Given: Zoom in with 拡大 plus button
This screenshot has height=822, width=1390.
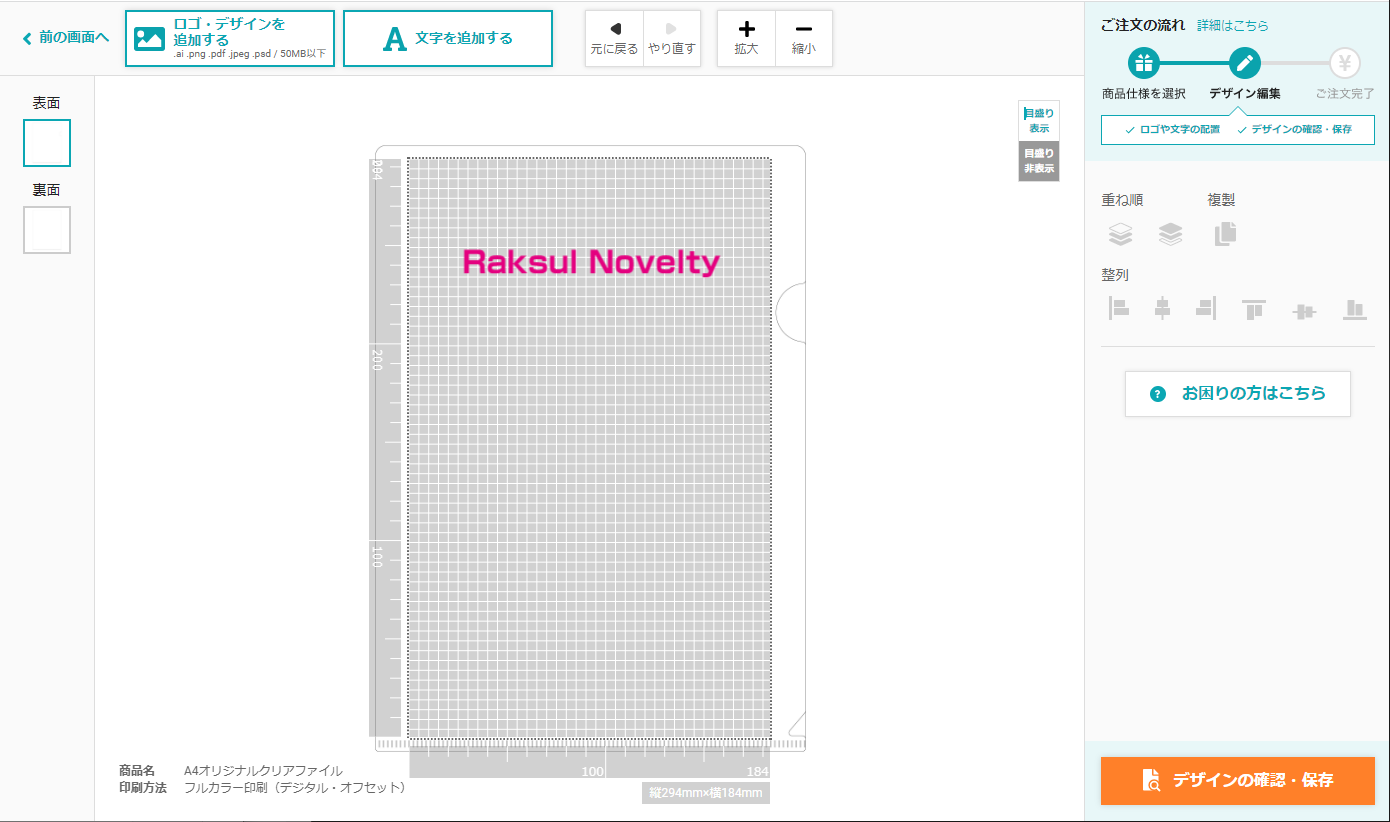Looking at the screenshot, I should click(x=746, y=39).
